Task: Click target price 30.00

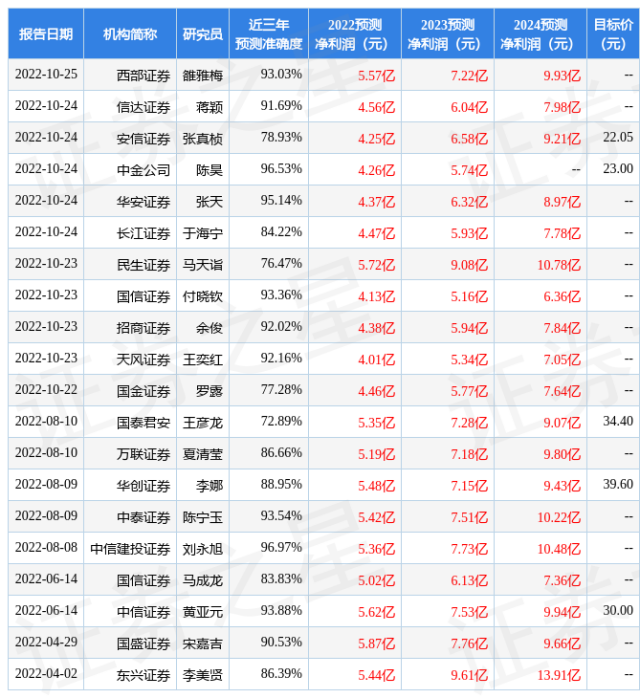Action: coord(618,610)
